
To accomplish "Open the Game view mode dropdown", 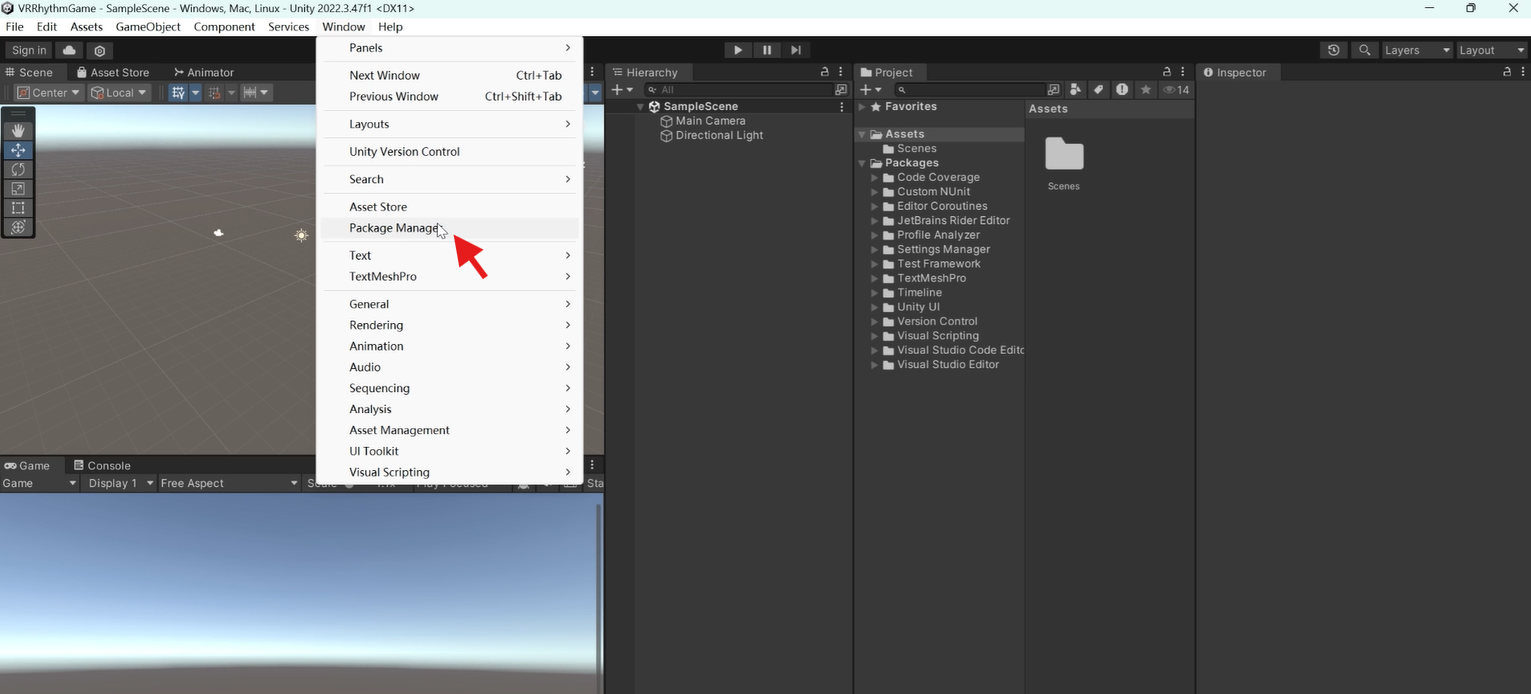I will pyautogui.click(x=39, y=483).
